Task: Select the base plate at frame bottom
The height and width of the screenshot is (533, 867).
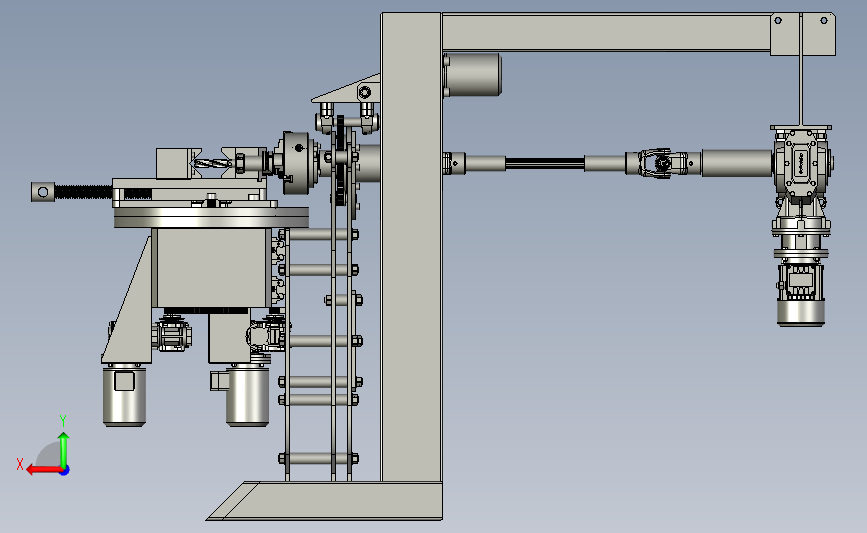Action: pos(326,500)
